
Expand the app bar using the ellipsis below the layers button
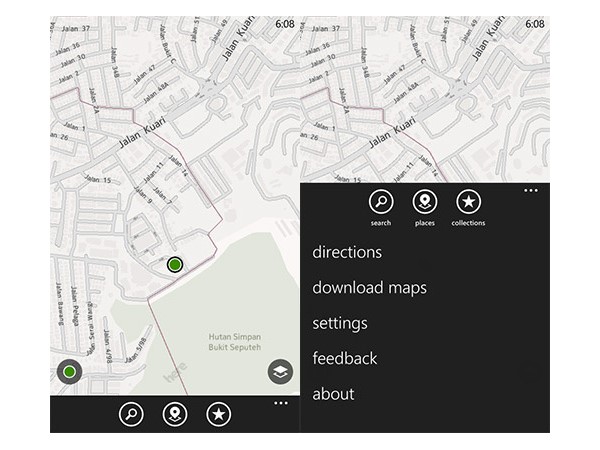(281, 403)
